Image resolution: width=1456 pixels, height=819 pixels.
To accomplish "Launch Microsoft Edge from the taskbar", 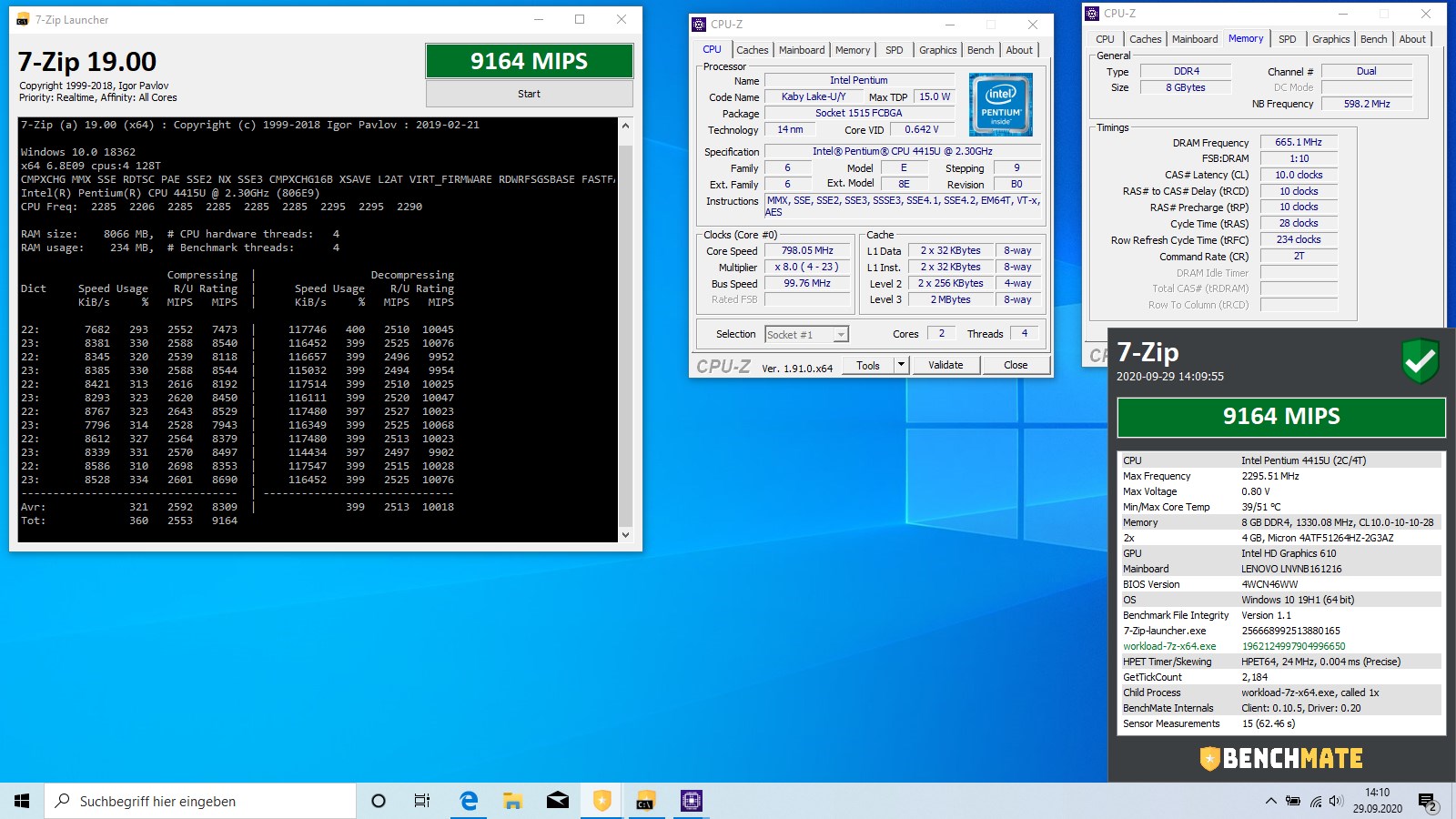I will [469, 801].
